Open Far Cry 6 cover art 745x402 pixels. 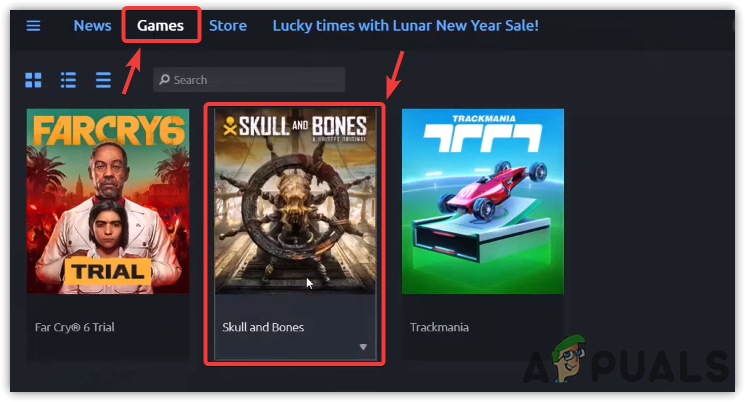[x=108, y=201]
